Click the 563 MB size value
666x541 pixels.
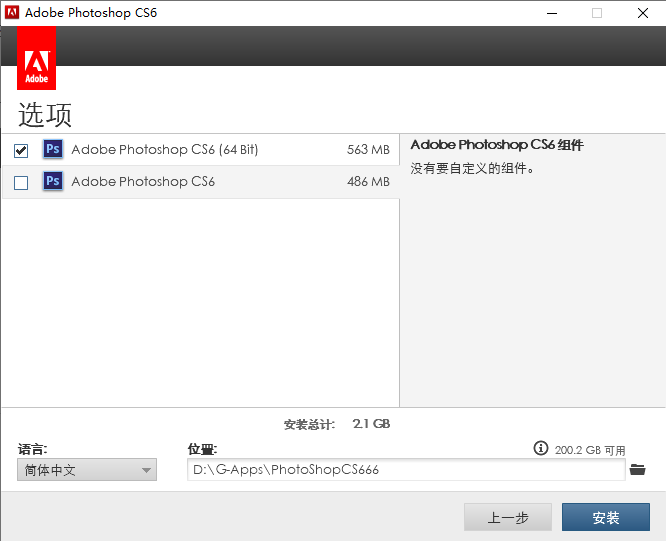[x=368, y=149]
